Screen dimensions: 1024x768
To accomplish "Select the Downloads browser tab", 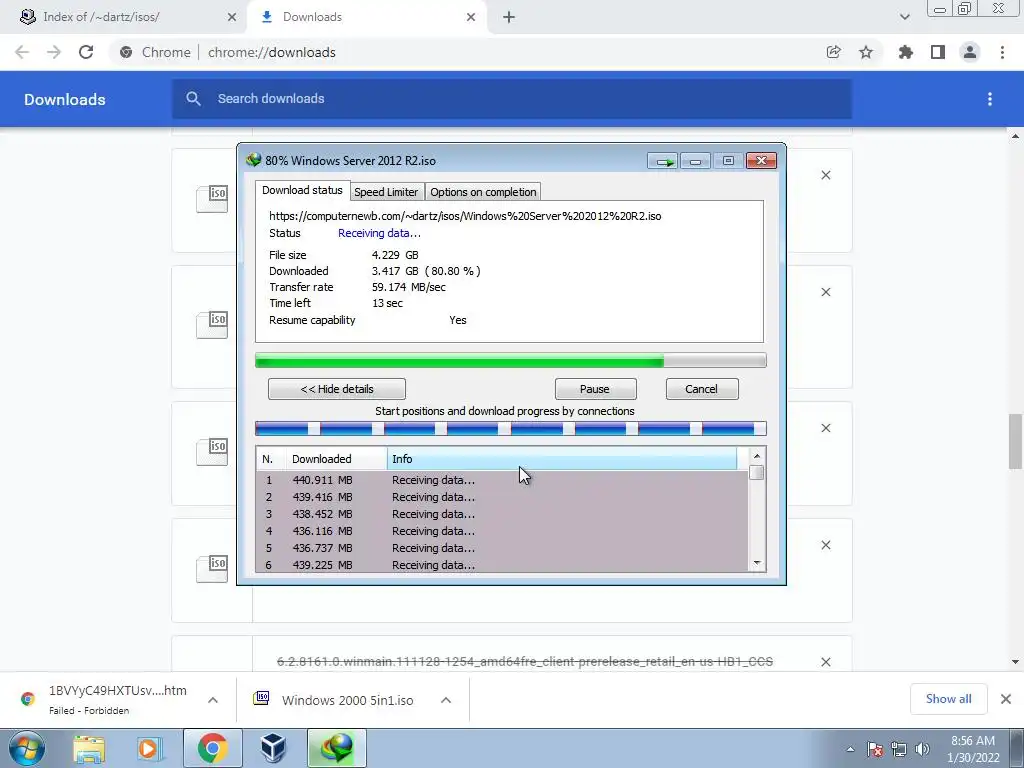I will click(366, 17).
